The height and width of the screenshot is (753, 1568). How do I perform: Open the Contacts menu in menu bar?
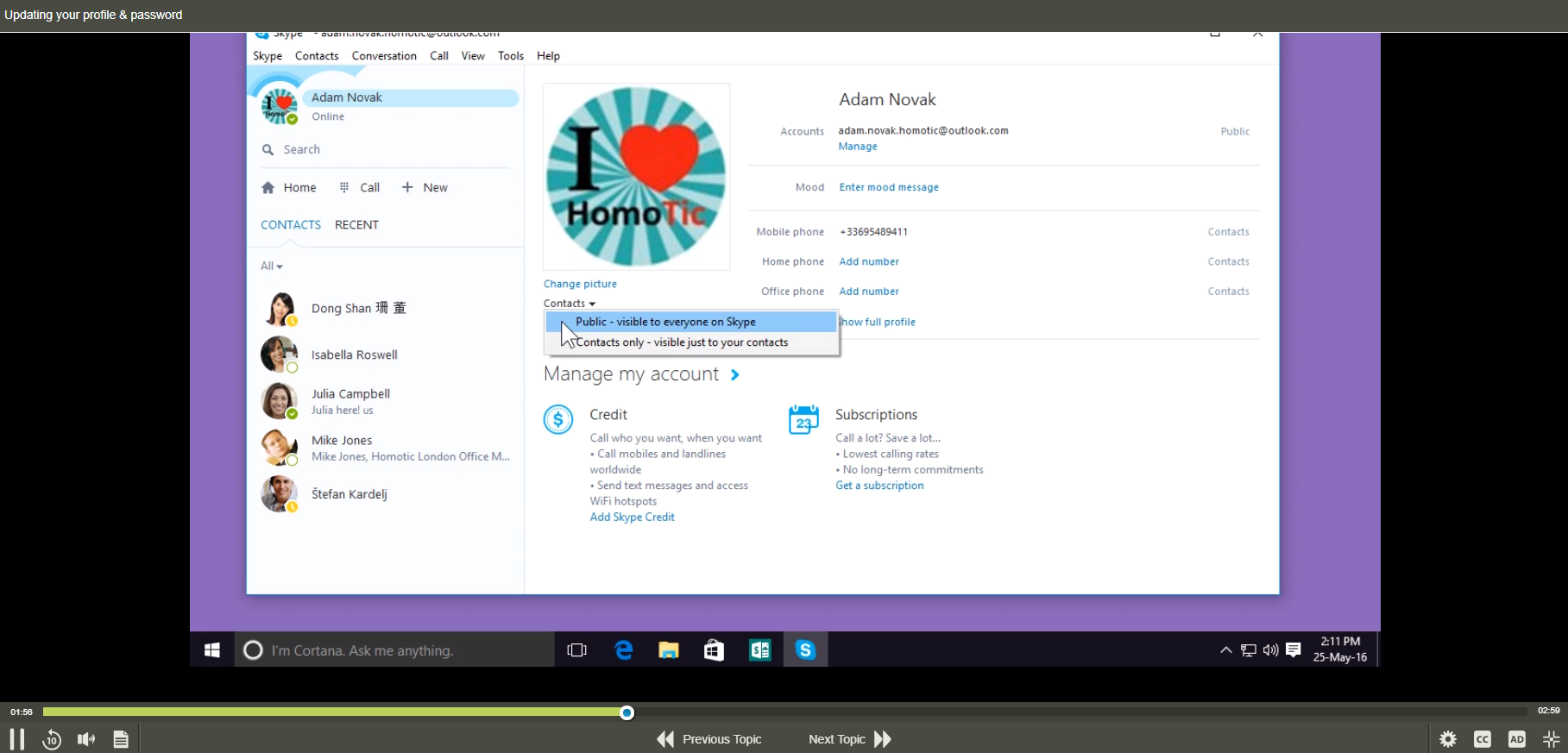[317, 56]
